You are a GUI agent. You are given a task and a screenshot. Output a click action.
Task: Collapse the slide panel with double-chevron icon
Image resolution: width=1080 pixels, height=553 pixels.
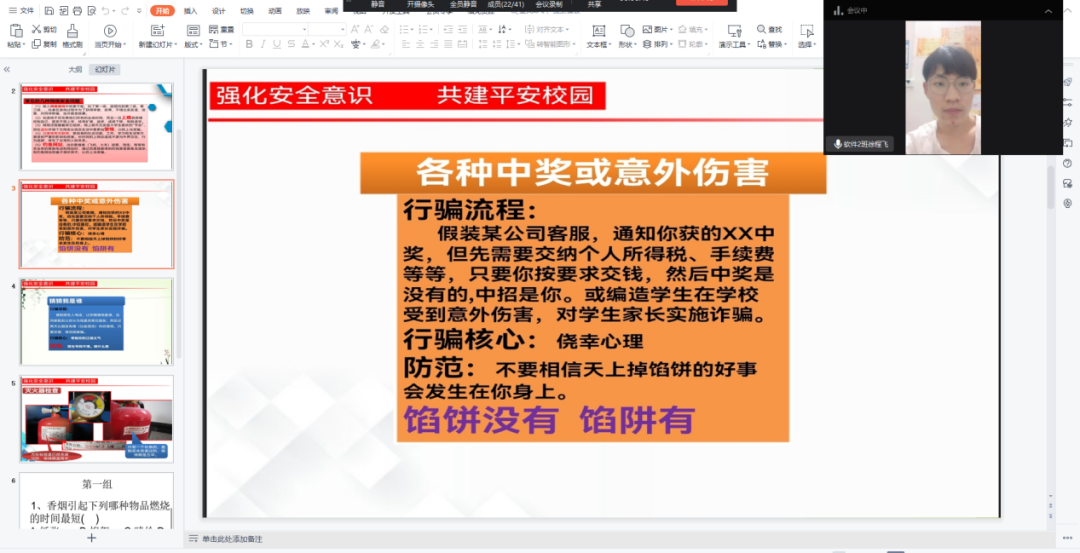(x=7, y=70)
